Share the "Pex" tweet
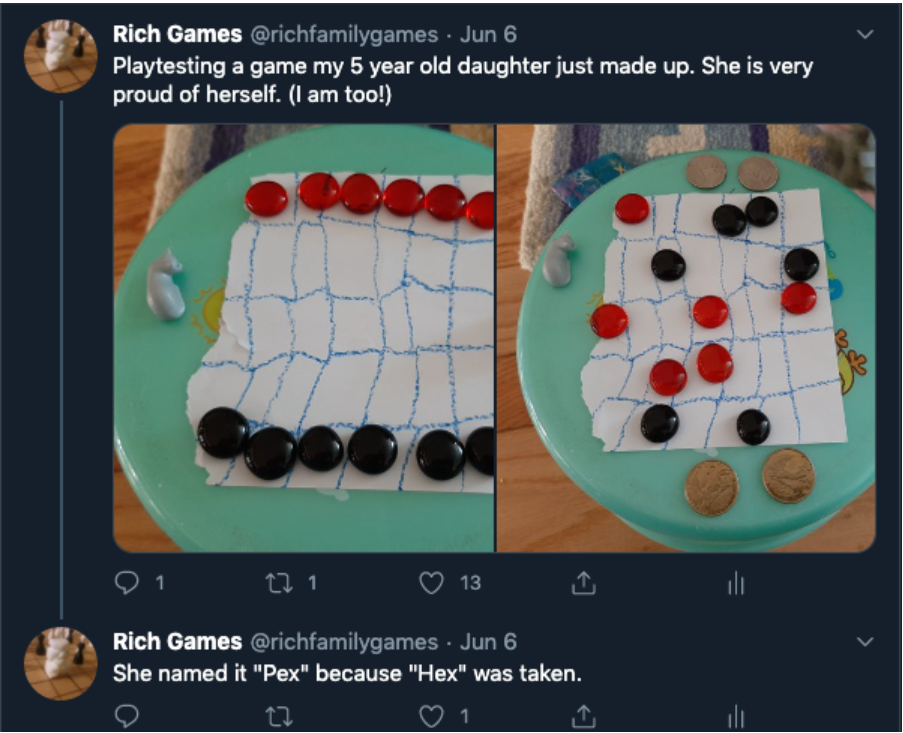This screenshot has width=903, height=733. point(583,716)
